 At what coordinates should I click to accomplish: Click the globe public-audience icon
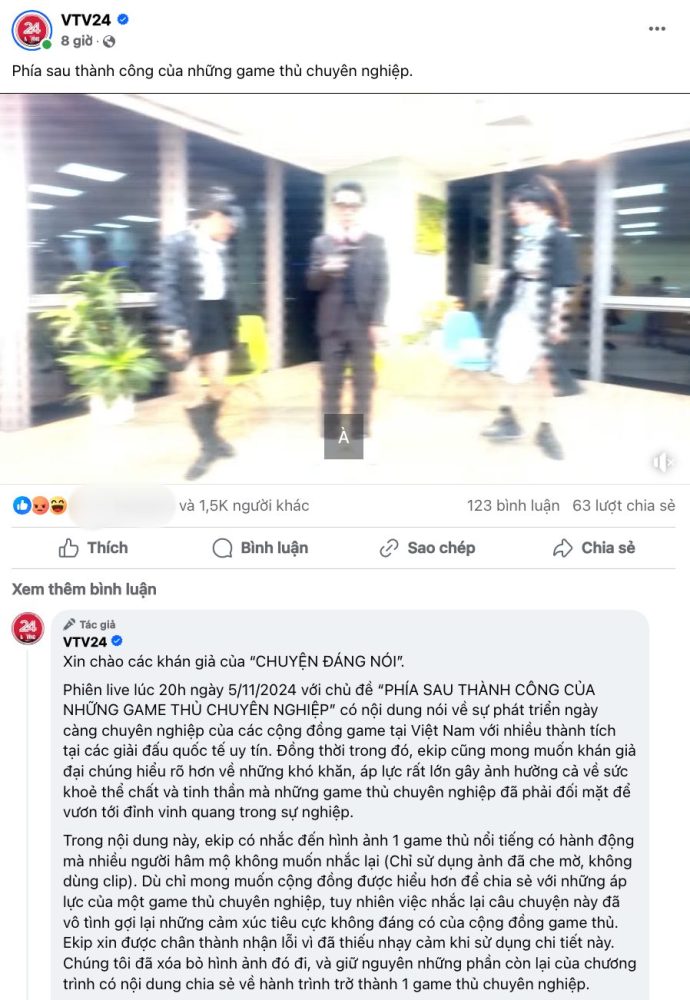109,41
